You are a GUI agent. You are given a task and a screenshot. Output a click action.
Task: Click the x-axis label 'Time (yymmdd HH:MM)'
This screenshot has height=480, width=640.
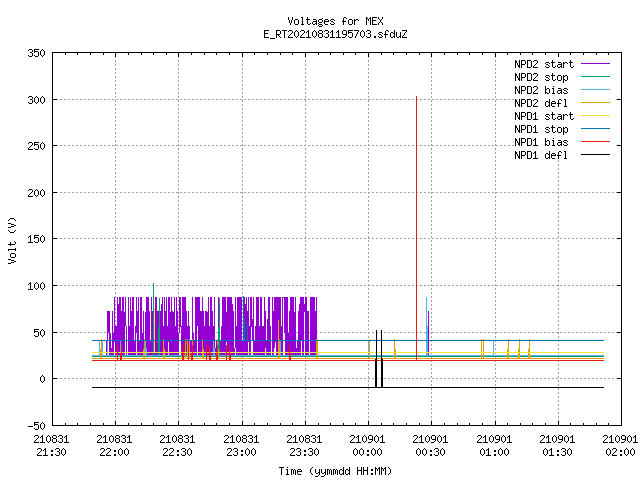[335, 471]
